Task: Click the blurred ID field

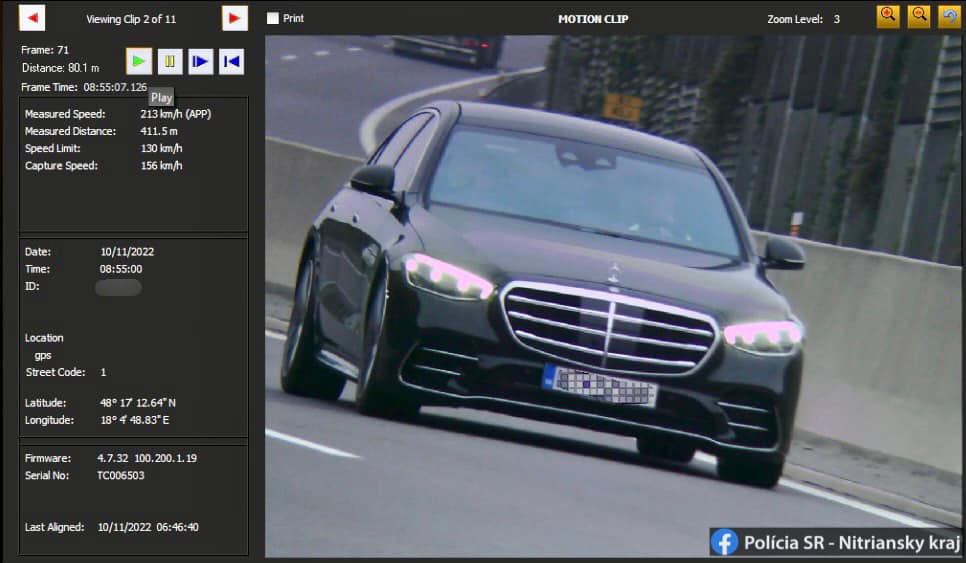Action: click(118, 288)
